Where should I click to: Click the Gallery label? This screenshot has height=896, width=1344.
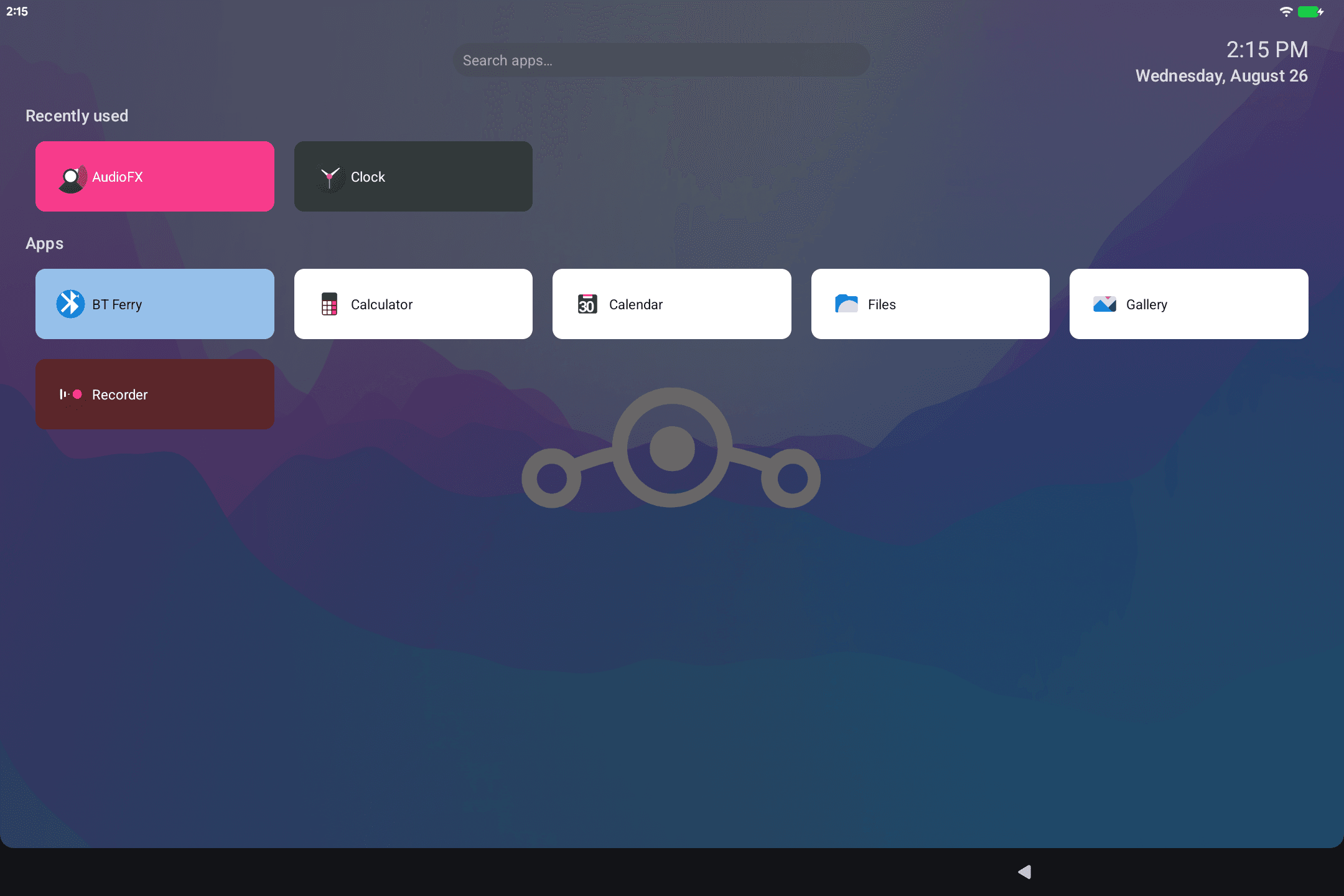coord(1147,304)
